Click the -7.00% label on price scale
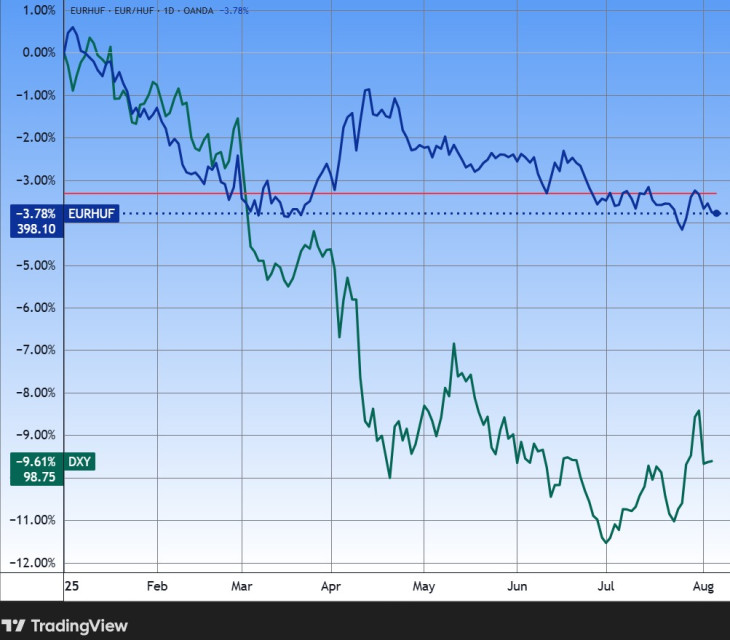Screen dimensions: 730x640 click(36, 350)
